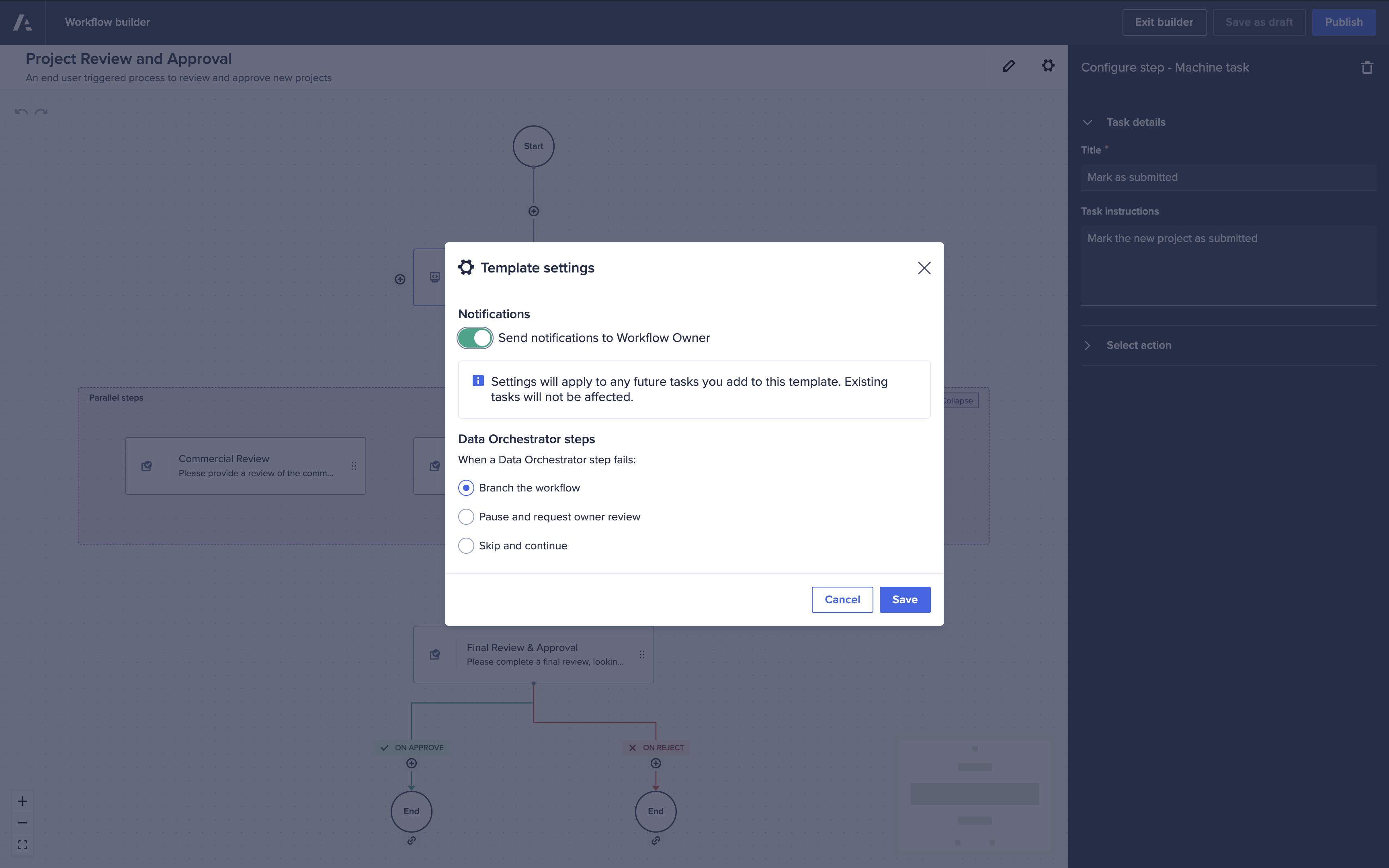The width and height of the screenshot is (1389, 868).
Task: Delete step using trash icon
Action: click(1366, 68)
